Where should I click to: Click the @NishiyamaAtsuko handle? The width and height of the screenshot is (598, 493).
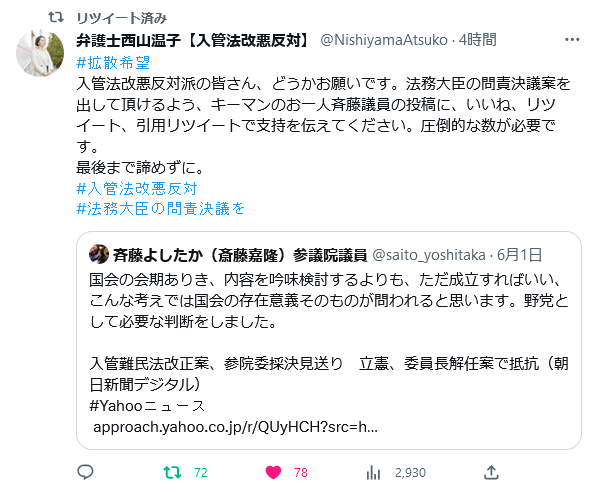[384, 40]
